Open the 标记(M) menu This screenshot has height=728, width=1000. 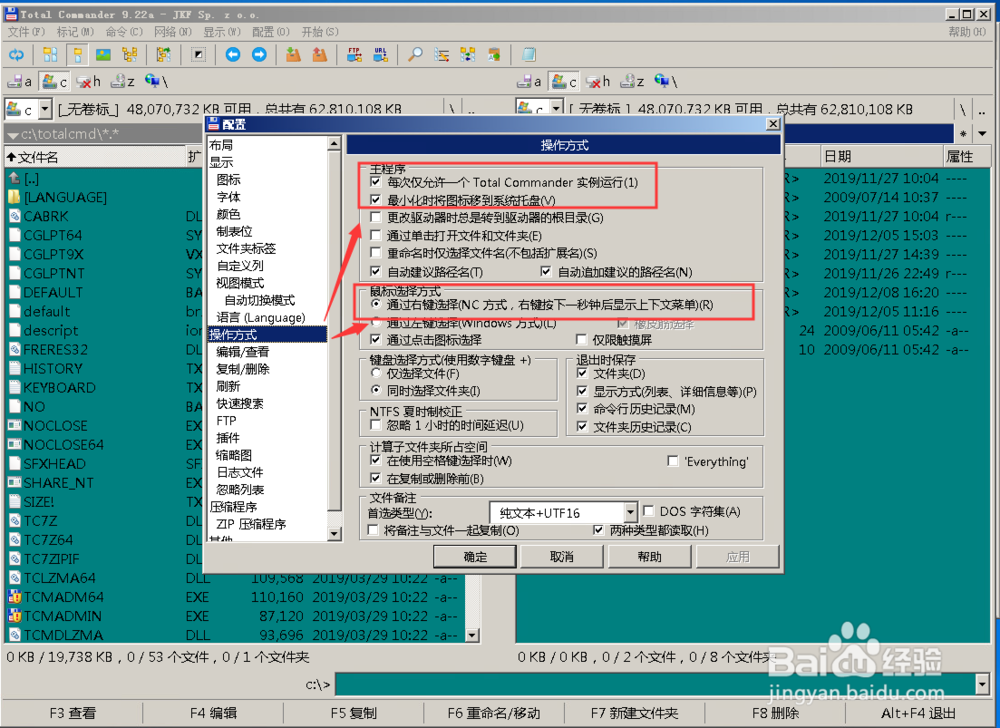click(75, 31)
